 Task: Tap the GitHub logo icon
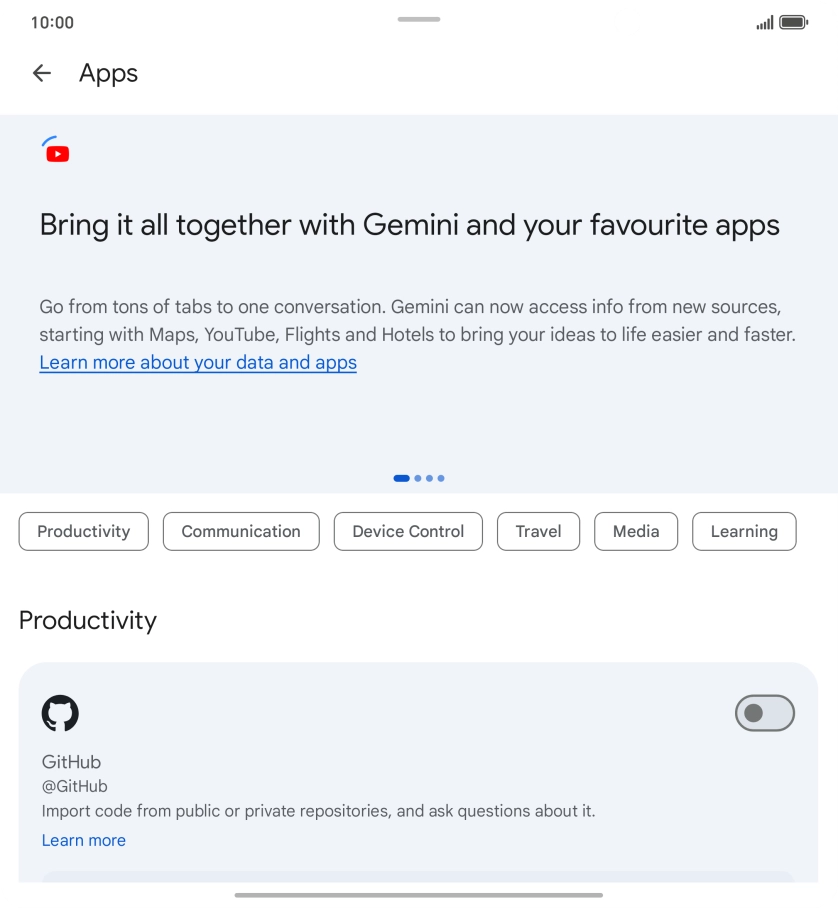coord(60,713)
